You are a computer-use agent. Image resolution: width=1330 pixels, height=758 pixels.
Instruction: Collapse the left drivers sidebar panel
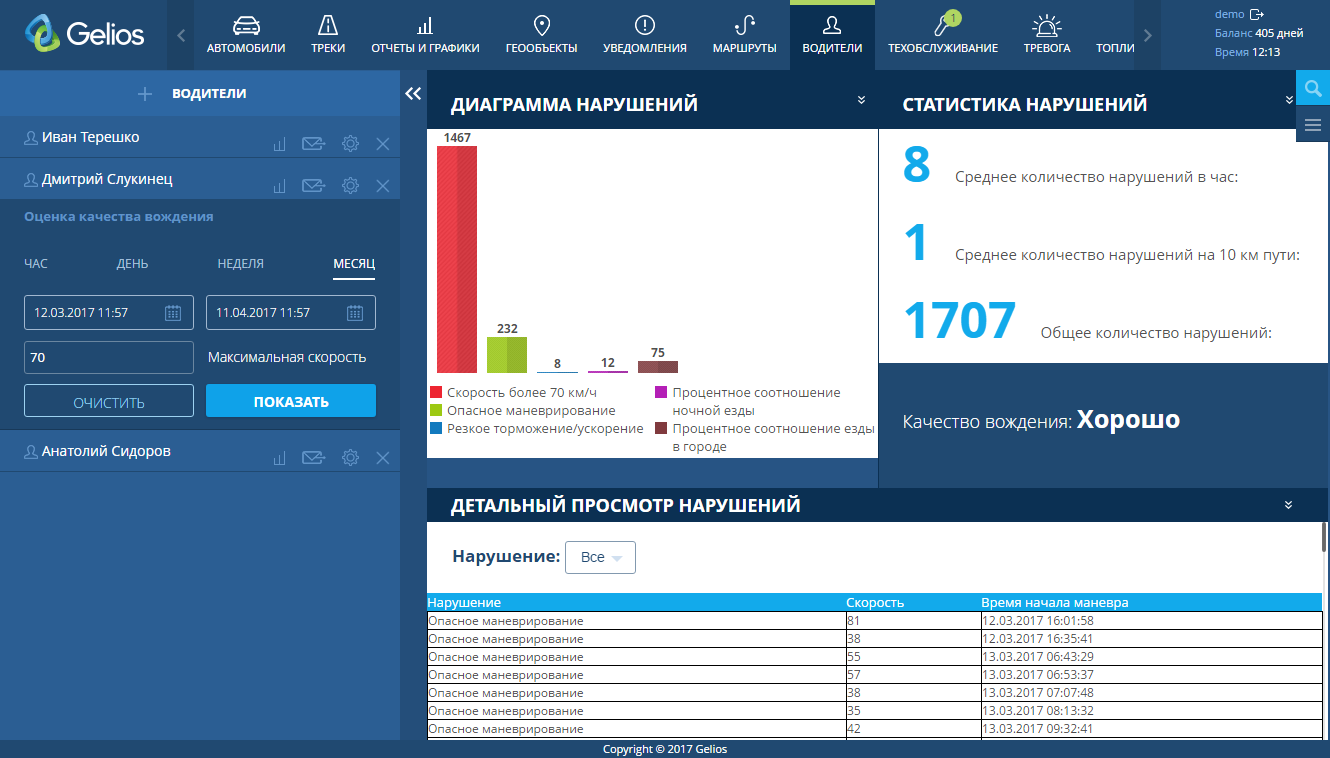413,93
